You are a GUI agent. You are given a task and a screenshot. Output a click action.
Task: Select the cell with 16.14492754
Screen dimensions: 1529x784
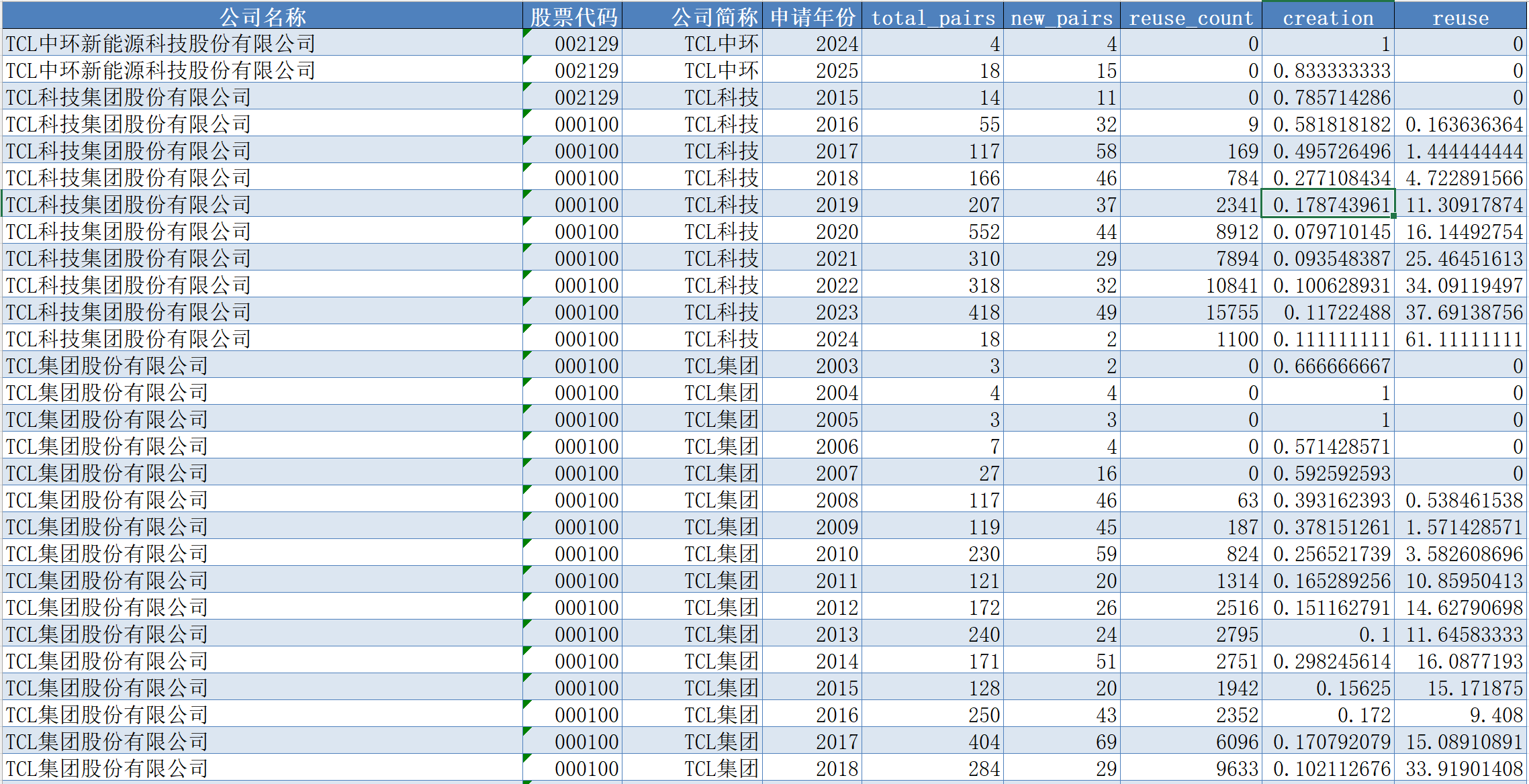click(1461, 231)
